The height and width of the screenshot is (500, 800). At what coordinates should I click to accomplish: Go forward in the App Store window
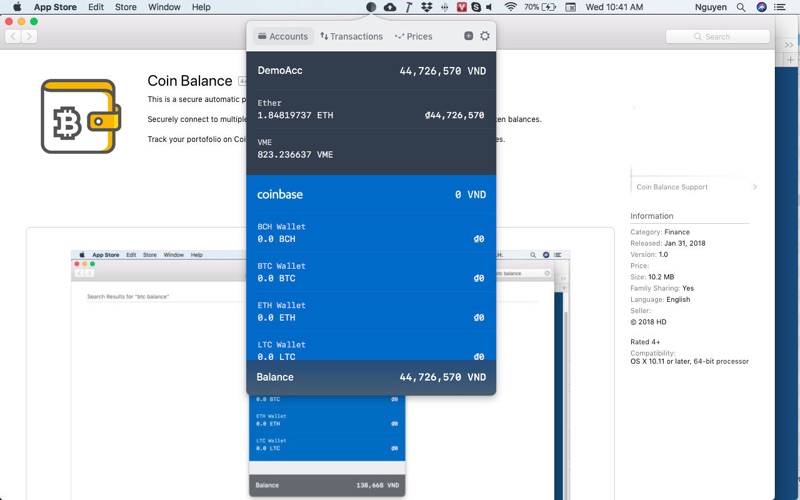tap(29, 36)
